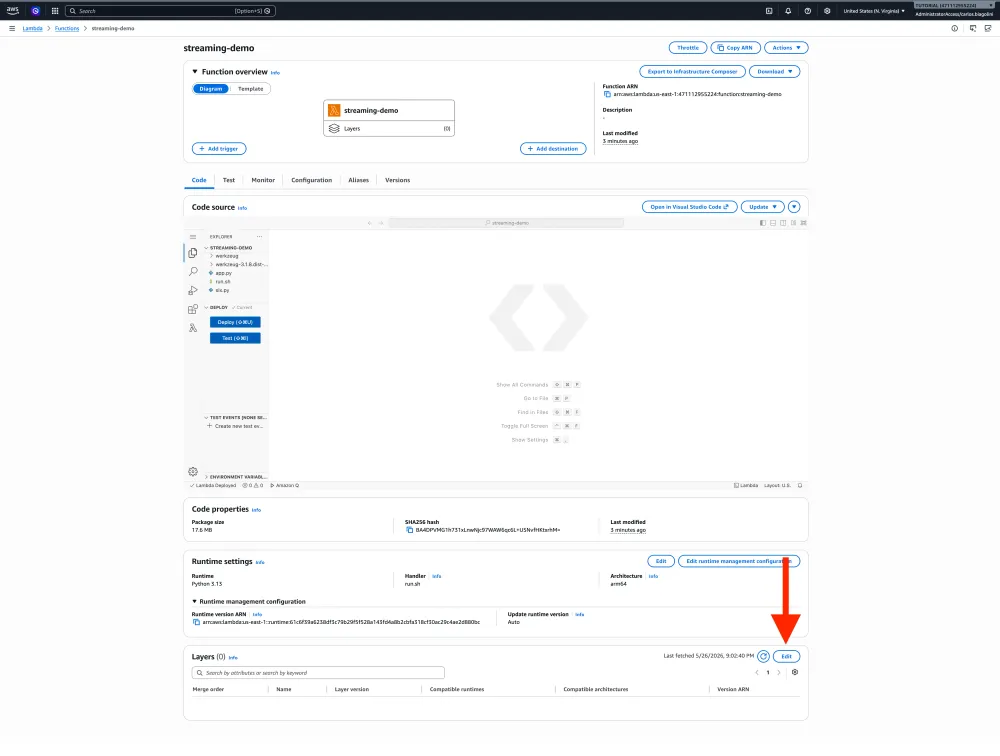
Task: Click the blue Deploy button in editor
Action: coord(235,322)
